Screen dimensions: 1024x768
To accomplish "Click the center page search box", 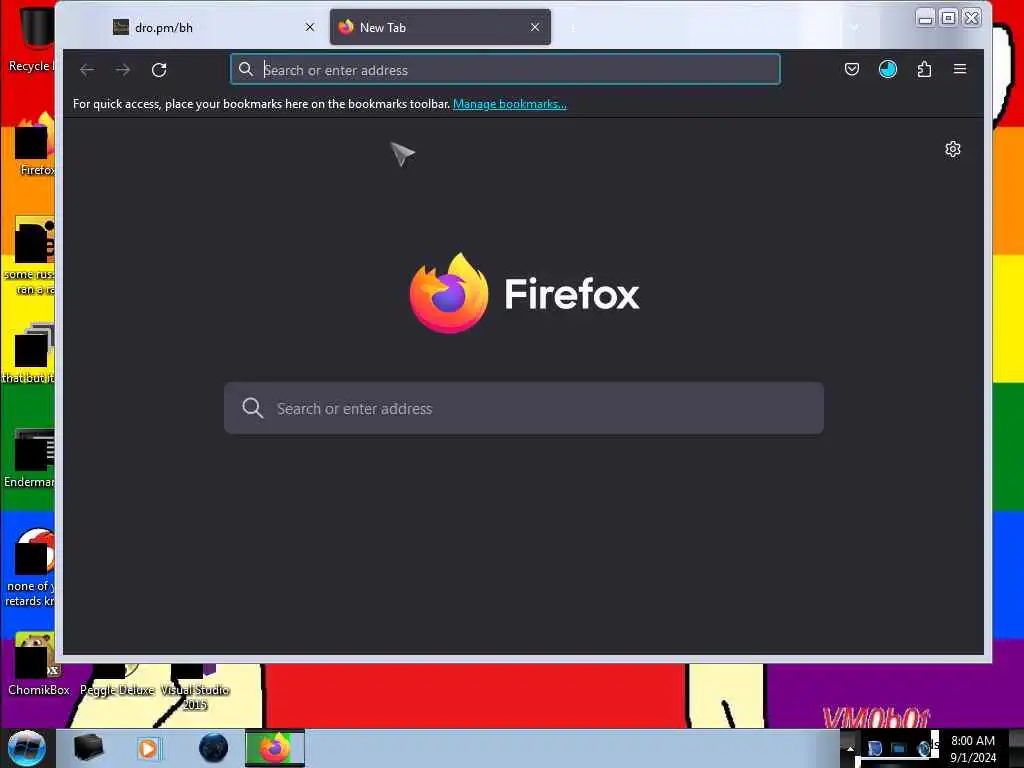I will point(524,408).
